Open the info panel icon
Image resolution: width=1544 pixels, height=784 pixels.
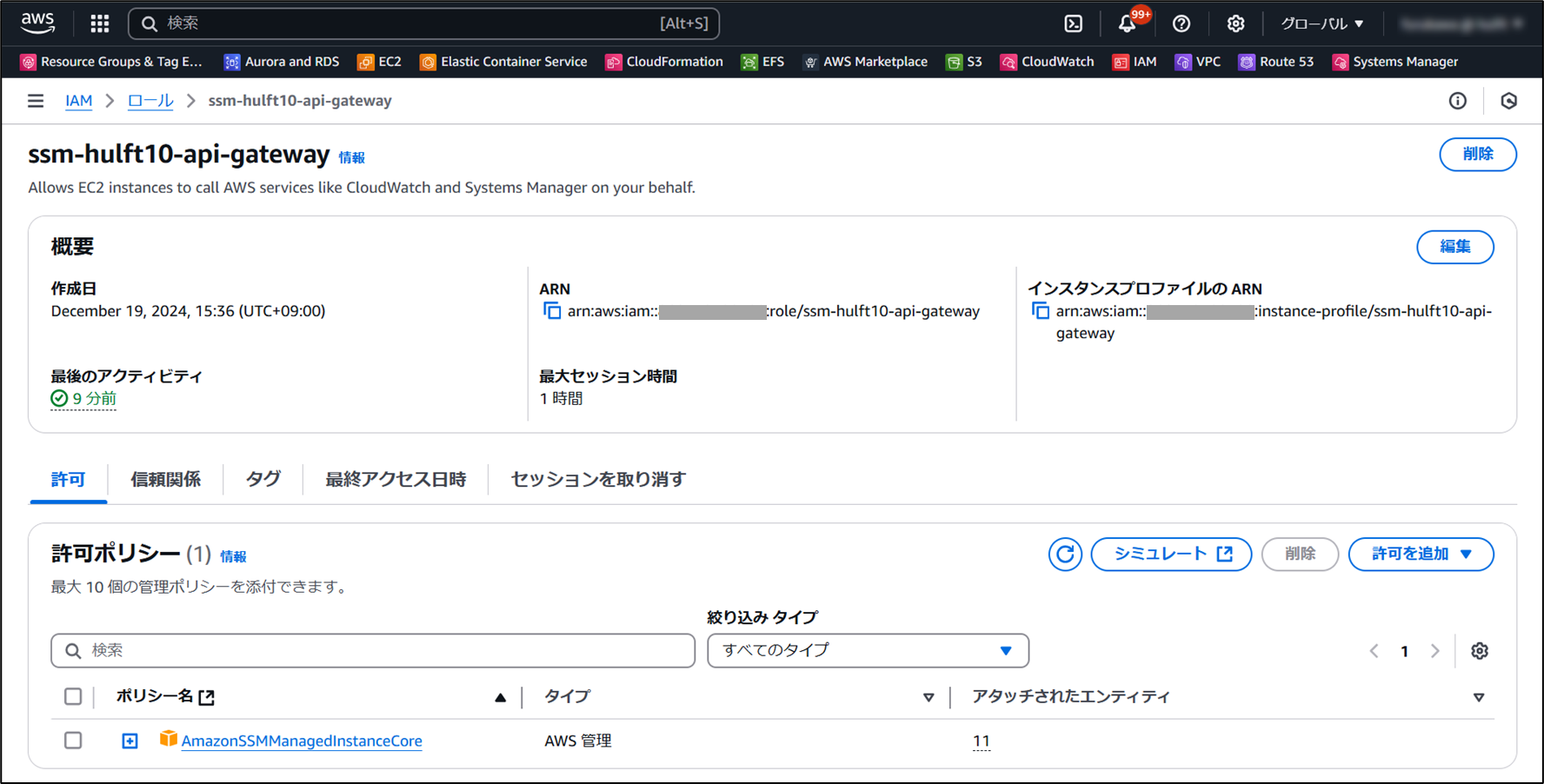[x=1458, y=101]
